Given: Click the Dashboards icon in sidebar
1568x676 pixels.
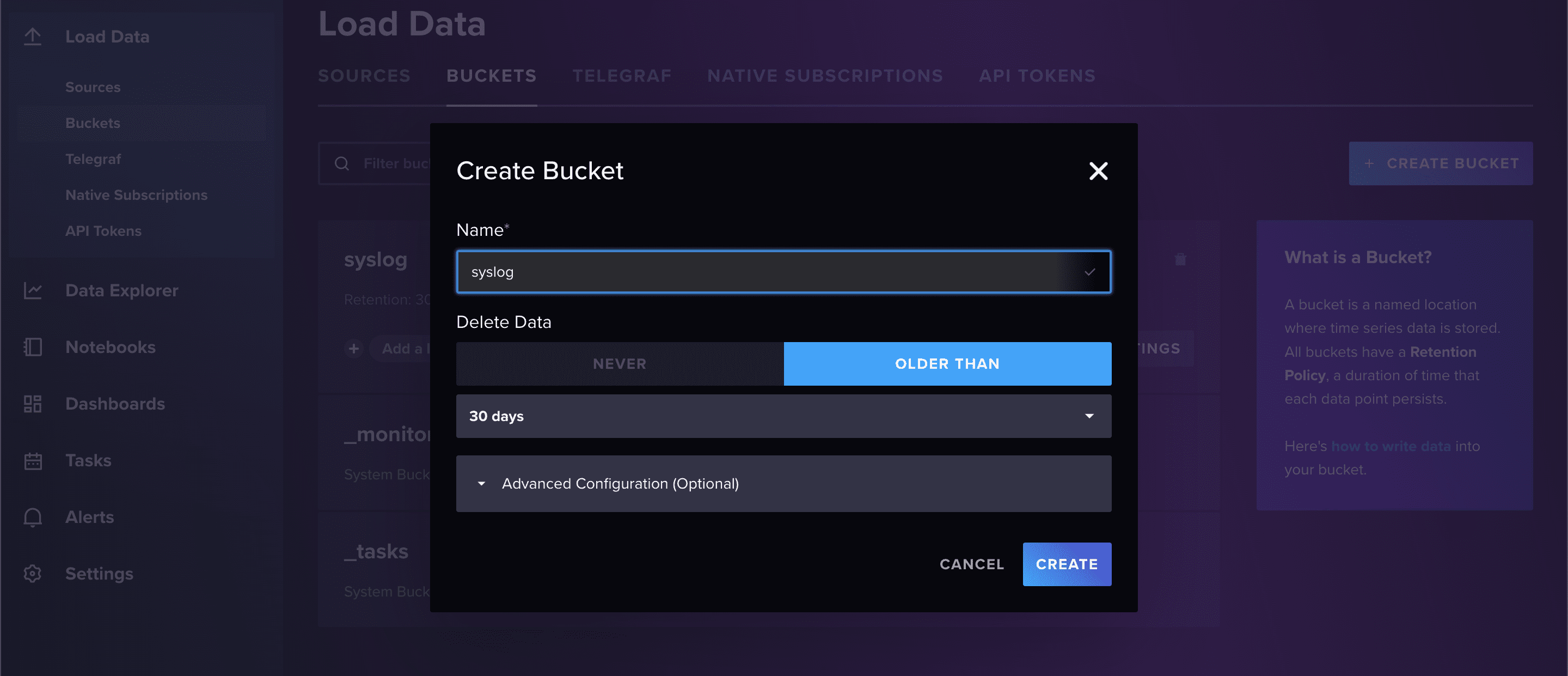Looking at the screenshot, I should coord(32,404).
